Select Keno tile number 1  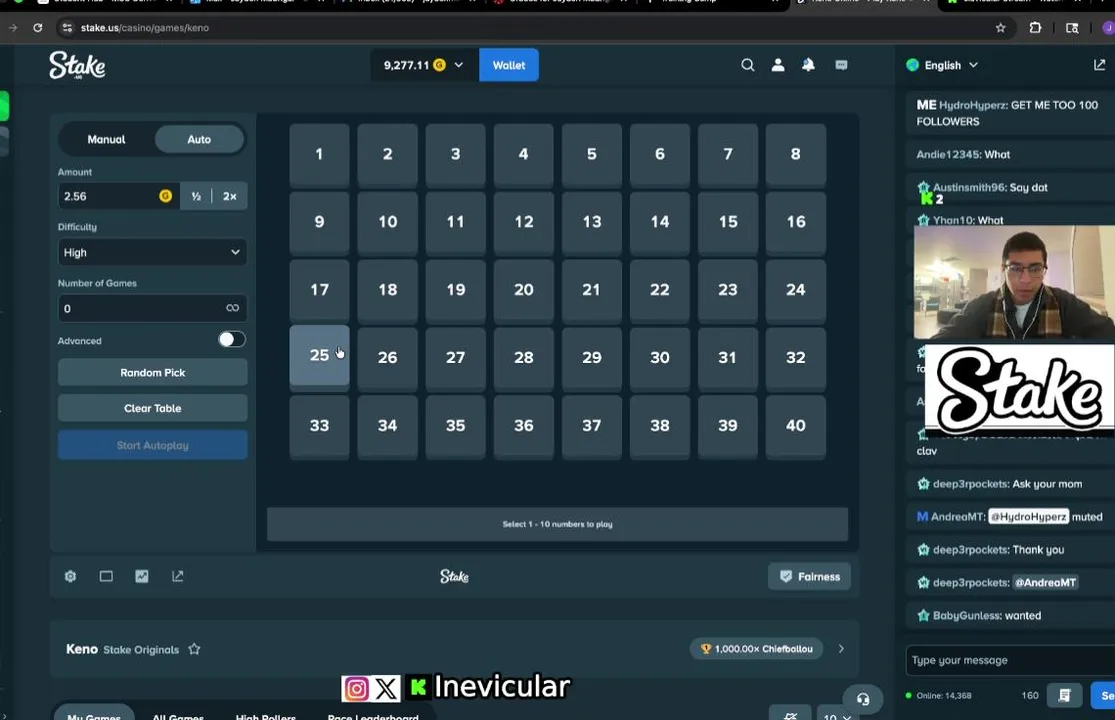(x=319, y=155)
